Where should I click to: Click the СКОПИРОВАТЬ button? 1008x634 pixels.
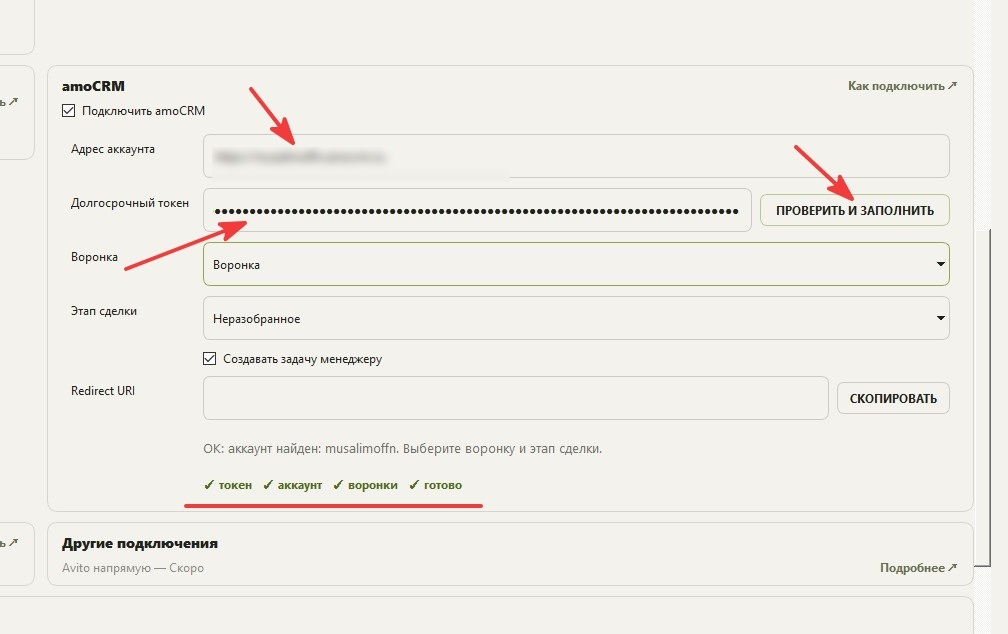coord(893,398)
